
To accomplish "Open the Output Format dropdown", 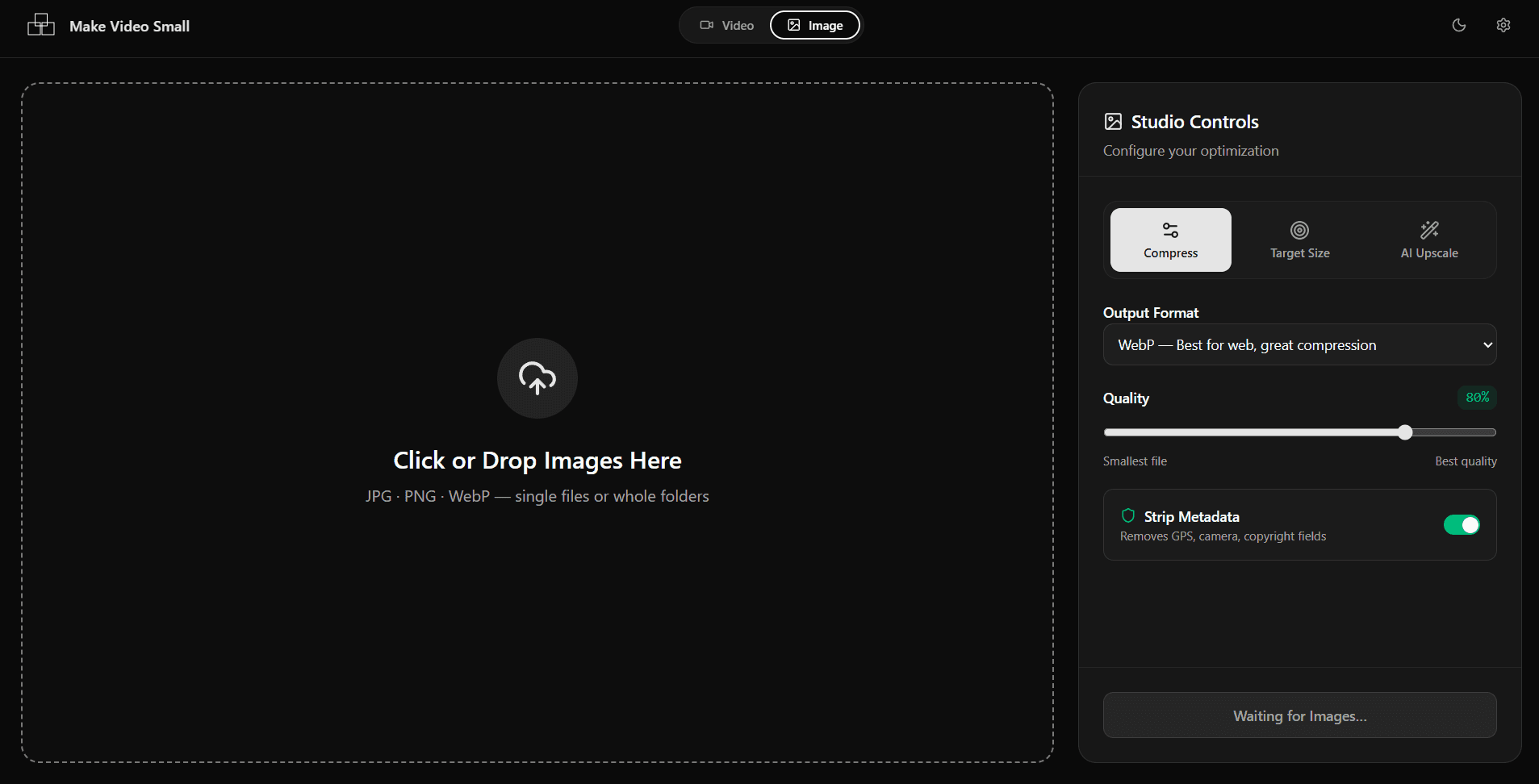I will point(1291,345).
